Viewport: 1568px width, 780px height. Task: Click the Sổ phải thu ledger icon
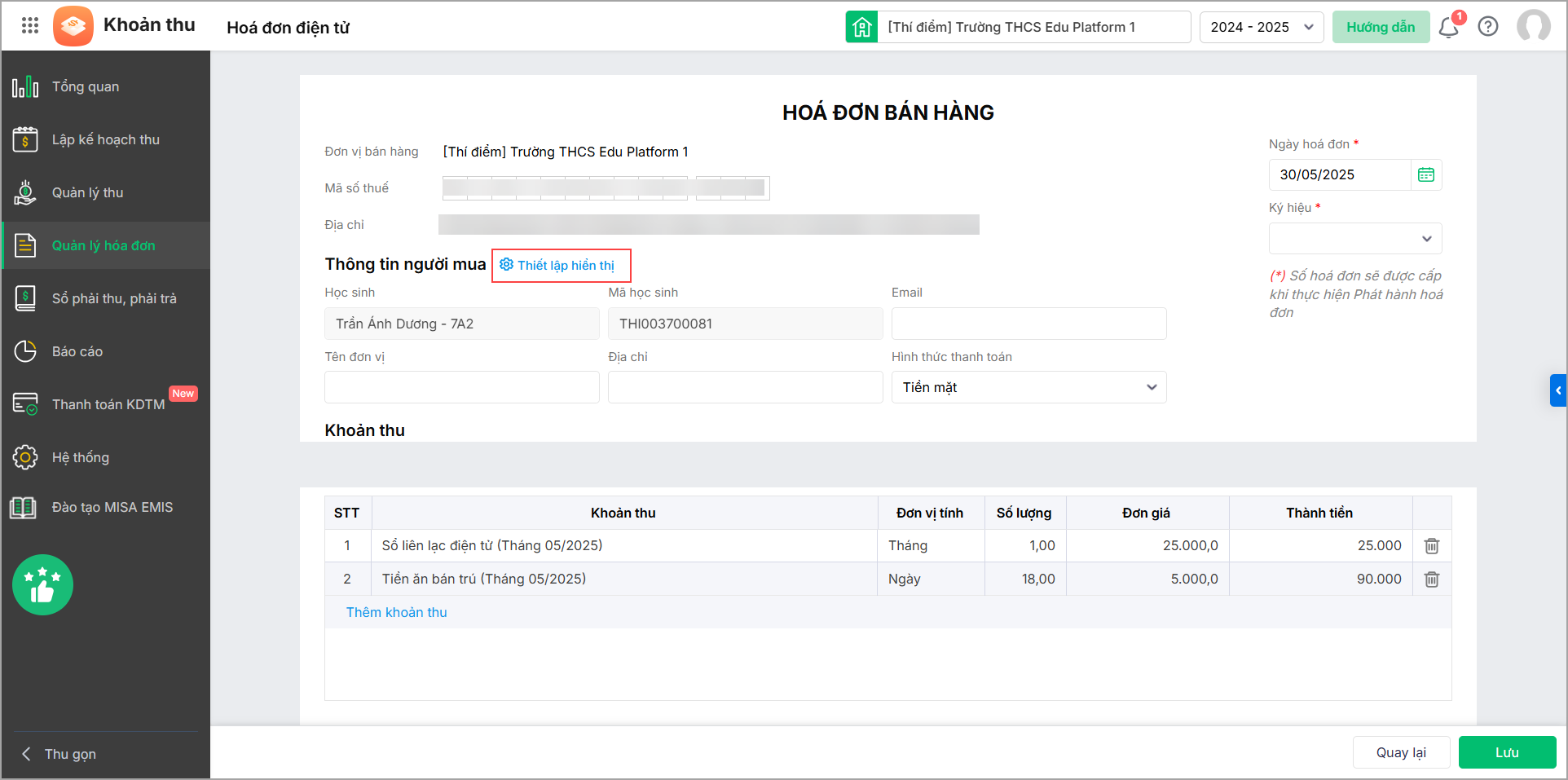[25, 298]
